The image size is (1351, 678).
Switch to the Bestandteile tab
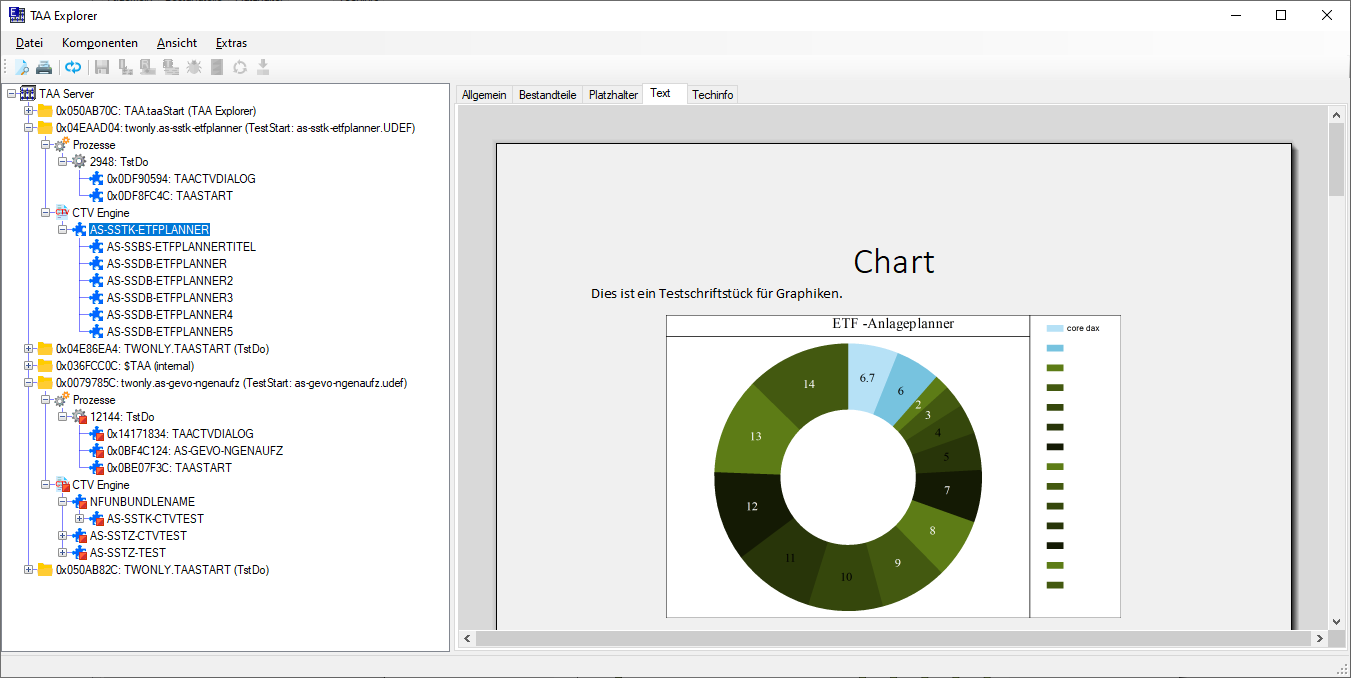pos(547,95)
